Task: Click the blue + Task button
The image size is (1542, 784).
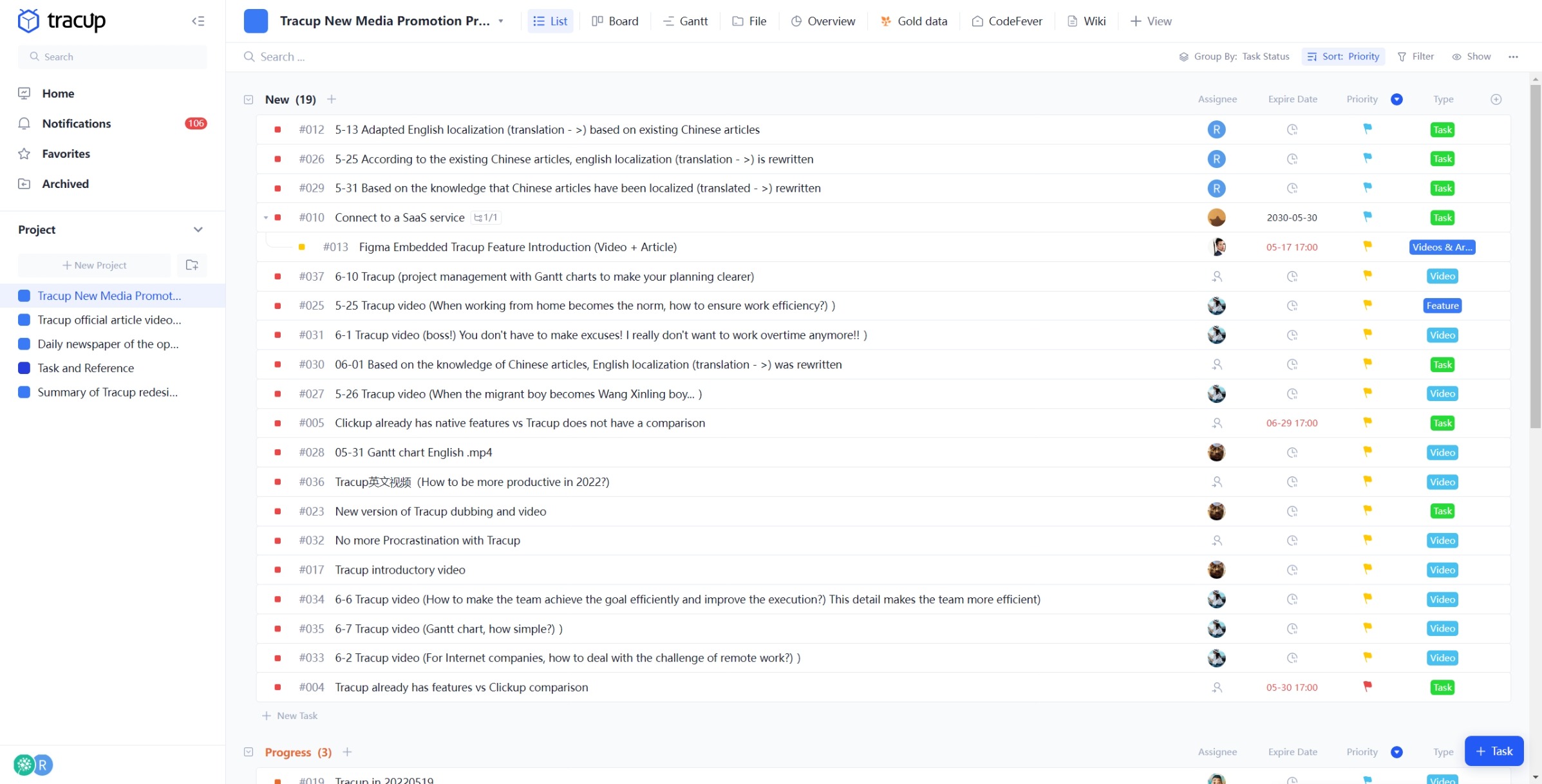Action: click(1494, 751)
